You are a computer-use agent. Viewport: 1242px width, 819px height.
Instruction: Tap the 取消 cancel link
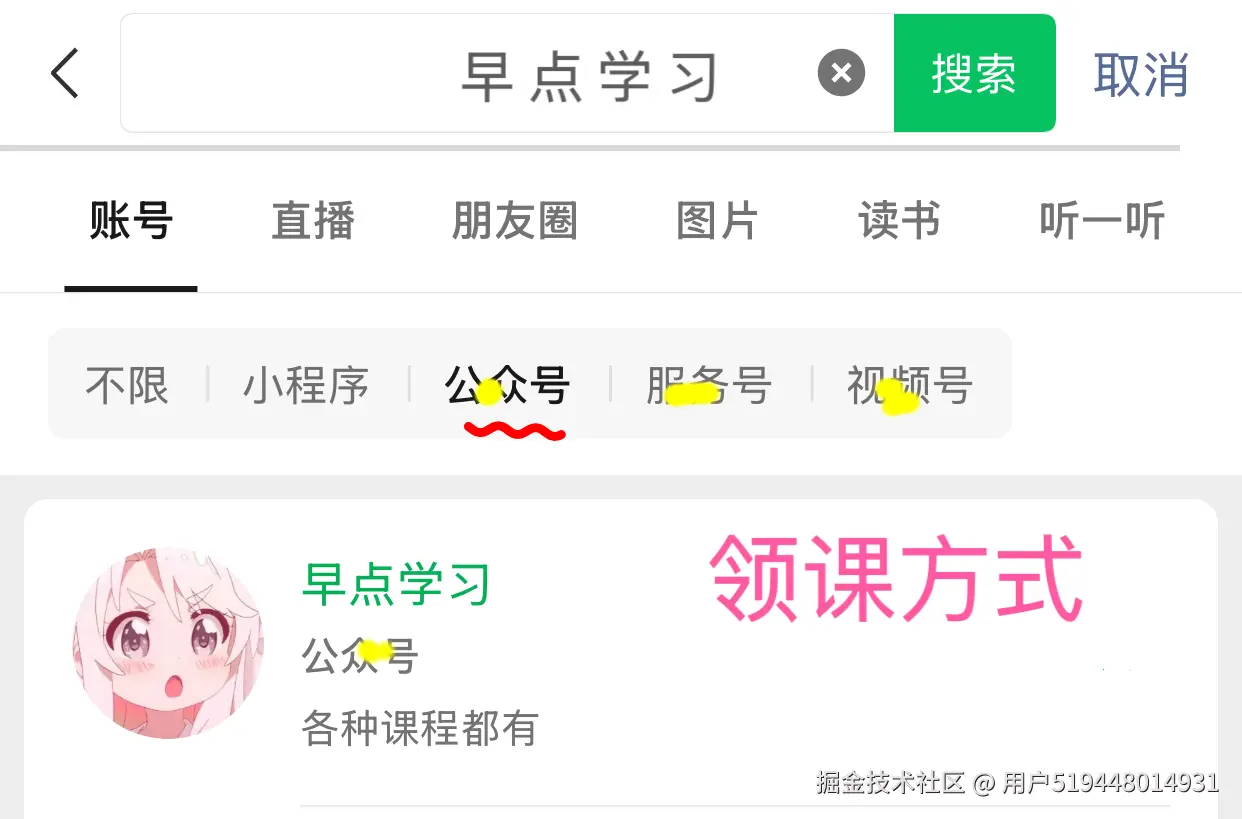[1141, 74]
